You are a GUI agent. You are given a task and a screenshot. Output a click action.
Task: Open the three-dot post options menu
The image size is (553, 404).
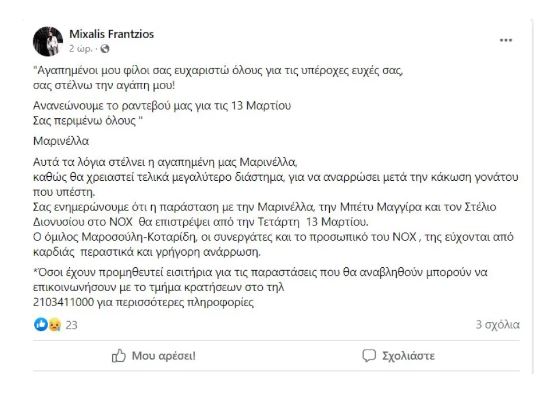pos(506,40)
